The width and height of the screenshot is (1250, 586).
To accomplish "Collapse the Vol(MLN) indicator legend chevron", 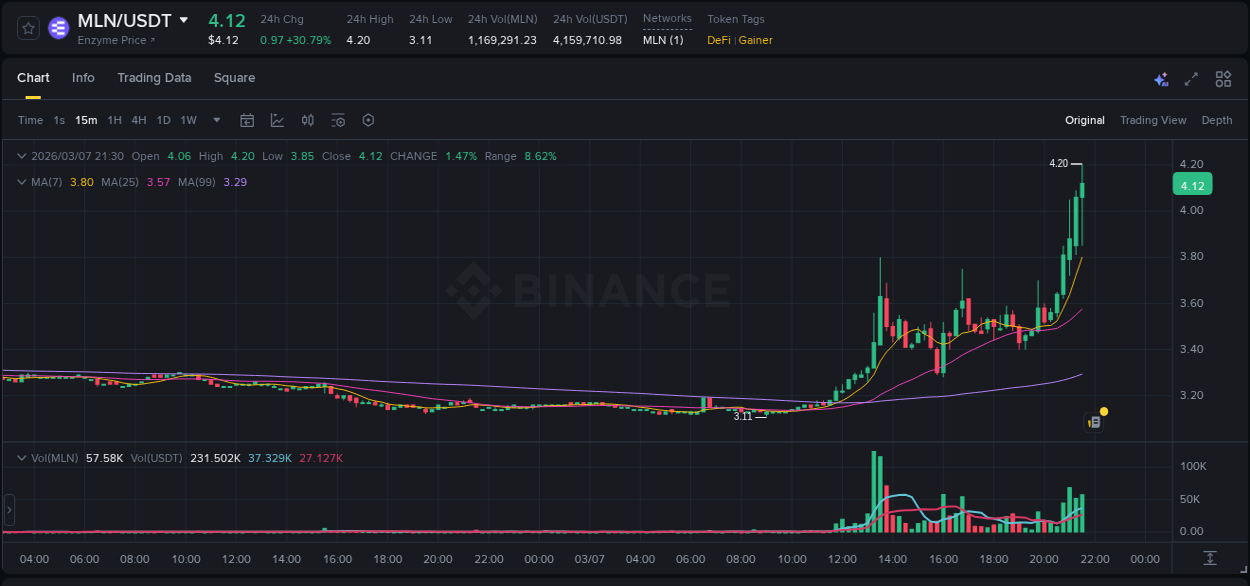I will (21, 457).
